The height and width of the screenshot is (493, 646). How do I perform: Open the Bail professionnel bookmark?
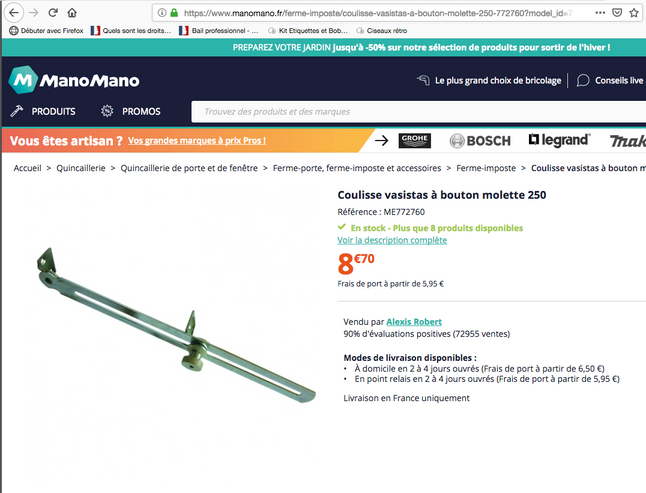tap(219, 30)
